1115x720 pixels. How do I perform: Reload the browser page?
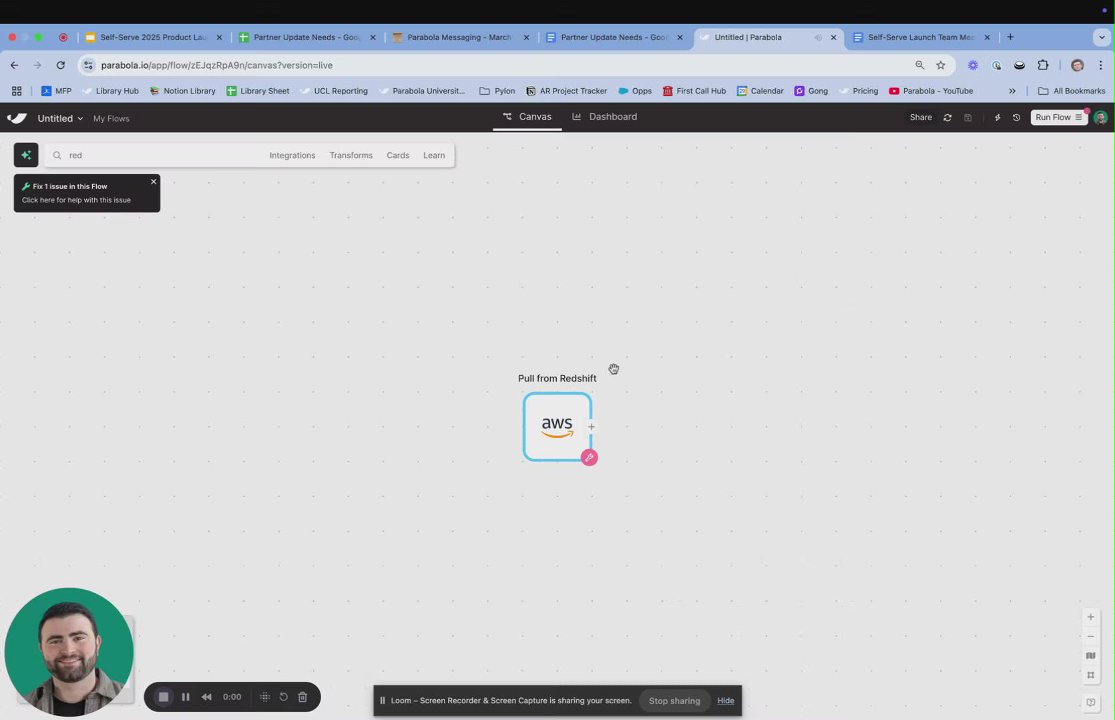pyautogui.click(x=60, y=65)
